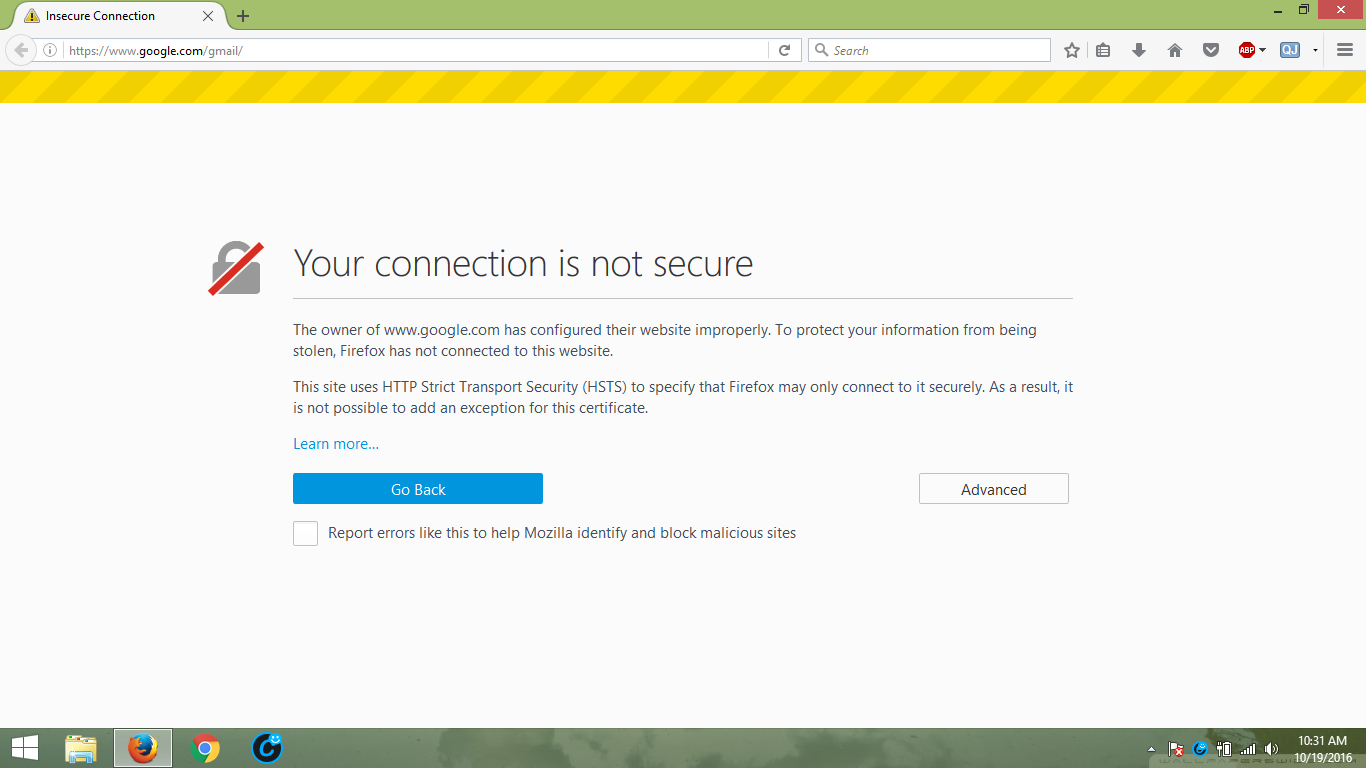Expand the Adblock Plus dropdown arrow
Screen dimensions: 1366x768
[1262, 50]
